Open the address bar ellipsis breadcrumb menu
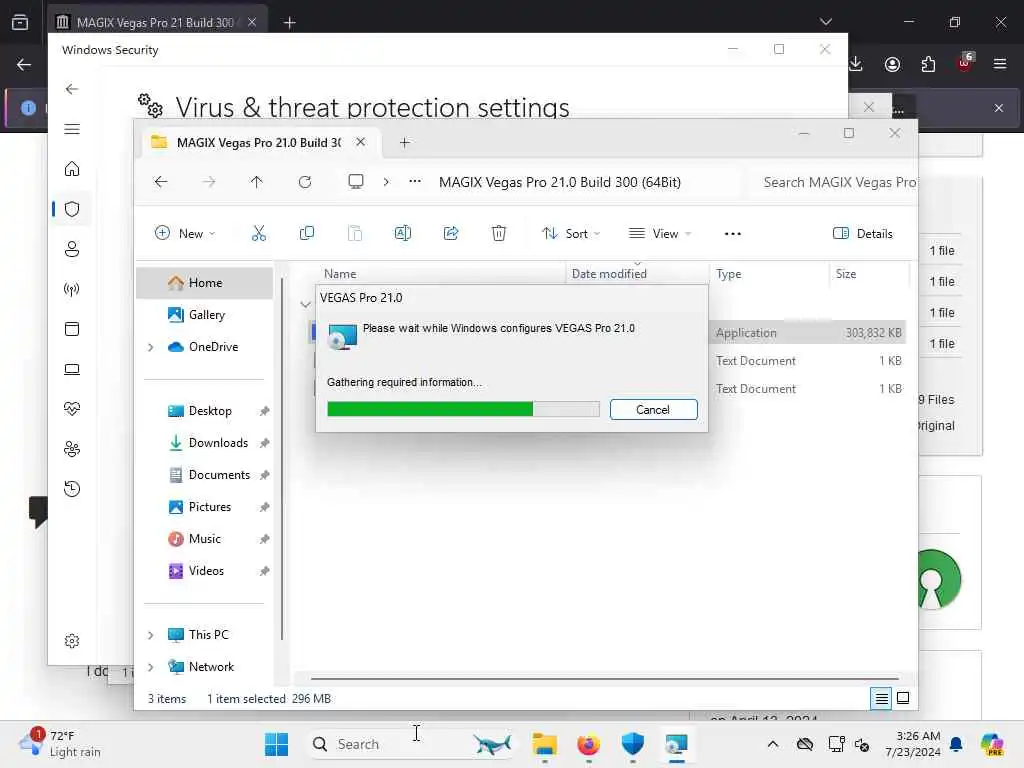The width and height of the screenshot is (1024, 768). [x=415, y=182]
